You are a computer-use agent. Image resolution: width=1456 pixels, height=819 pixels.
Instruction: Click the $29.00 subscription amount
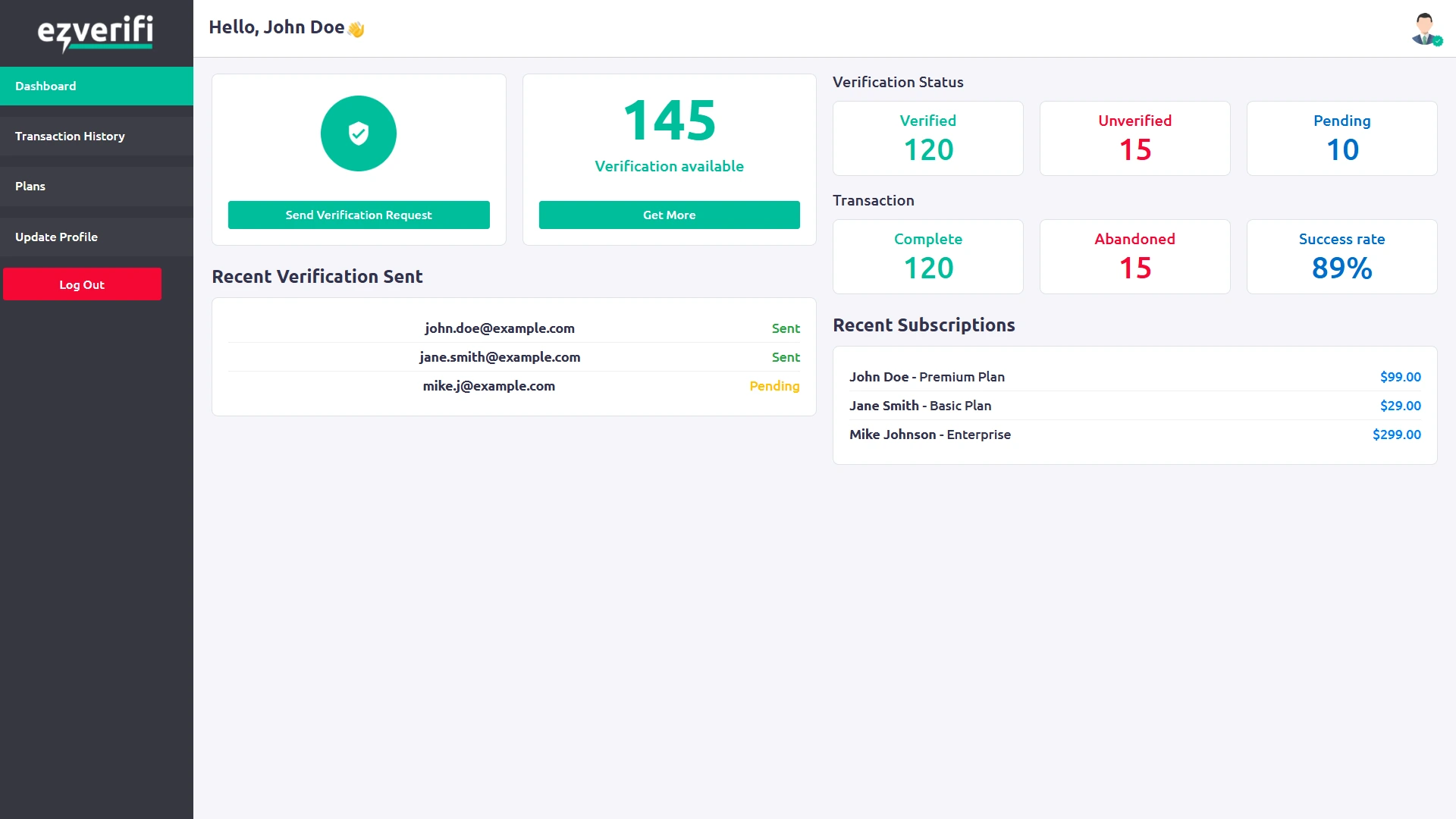(1400, 406)
